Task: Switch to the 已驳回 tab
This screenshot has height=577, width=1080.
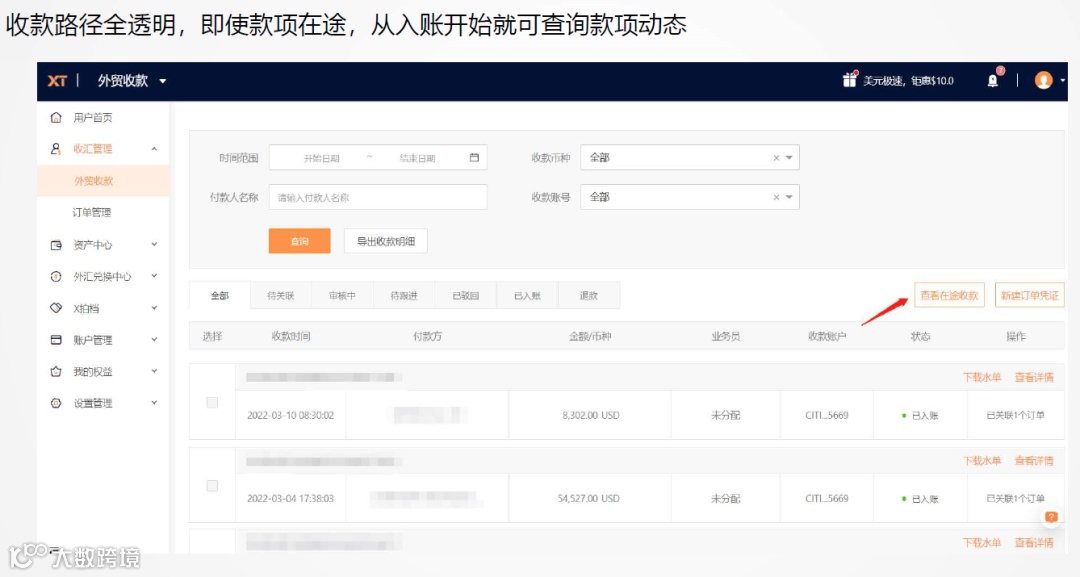Action: click(x=466, y=295)
